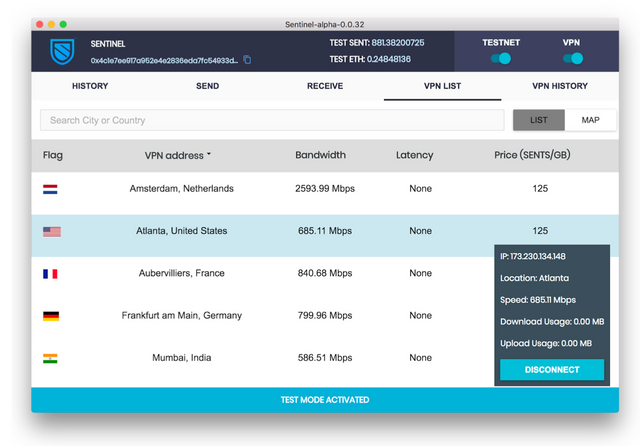Image resolution: width=640 pixels, height=446 pixels.
Task: Click the 2593.99 Mbps bandwidth value
Action: 325,189
